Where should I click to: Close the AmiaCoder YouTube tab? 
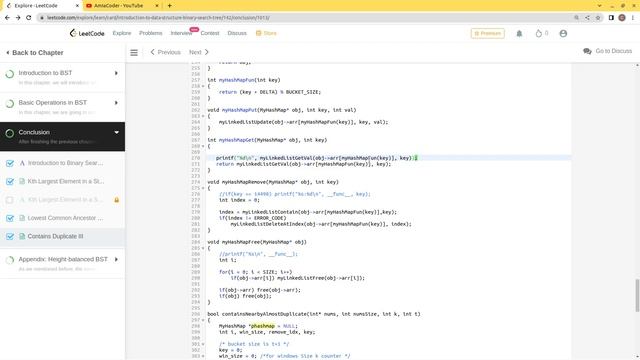[157, 6]
